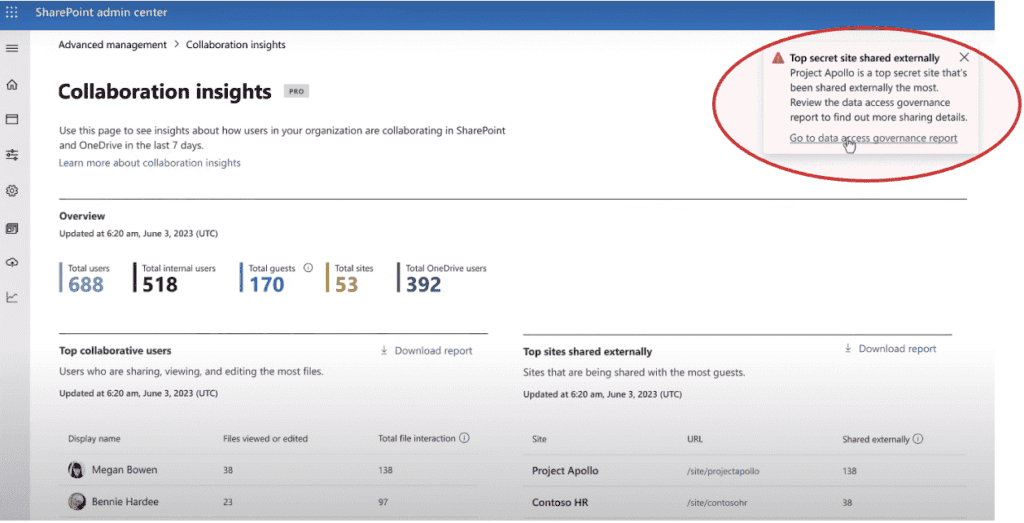Open the Sites sidebar icon
Screen dimensions: 1024x523
tap(12, 119)
